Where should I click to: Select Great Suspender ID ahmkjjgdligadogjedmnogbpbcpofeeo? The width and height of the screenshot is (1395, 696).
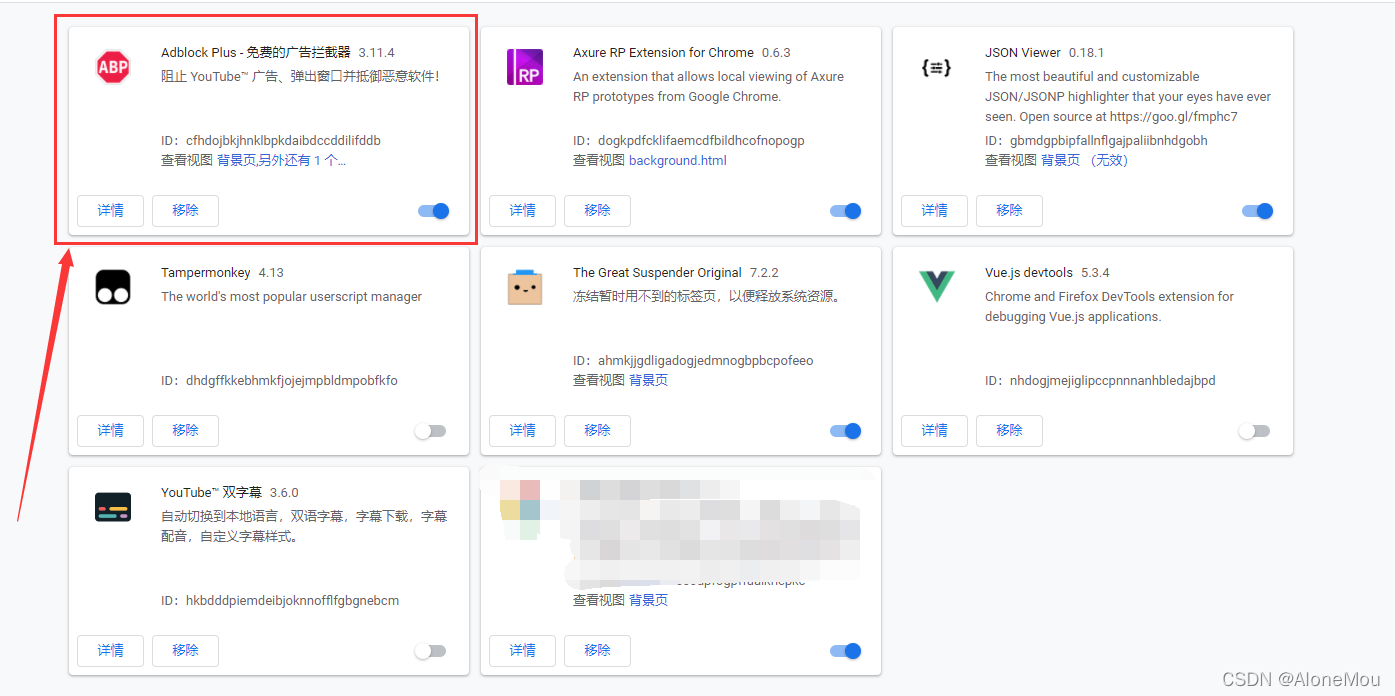click(x=706, y=360)
